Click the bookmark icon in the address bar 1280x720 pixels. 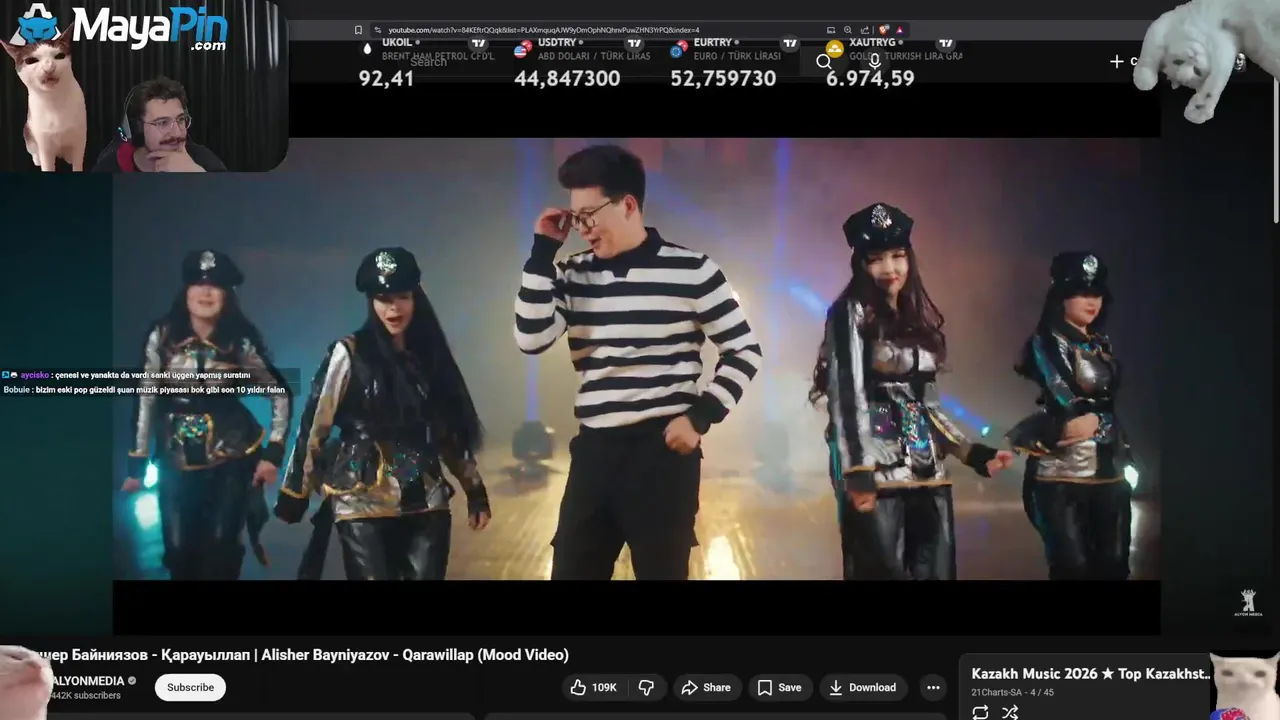tap(358, 30)
